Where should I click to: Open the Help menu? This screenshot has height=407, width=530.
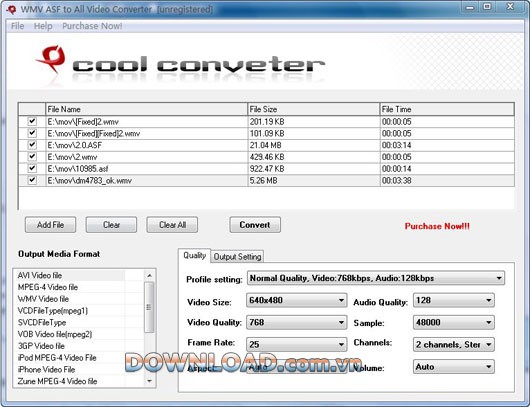[43, 26]
